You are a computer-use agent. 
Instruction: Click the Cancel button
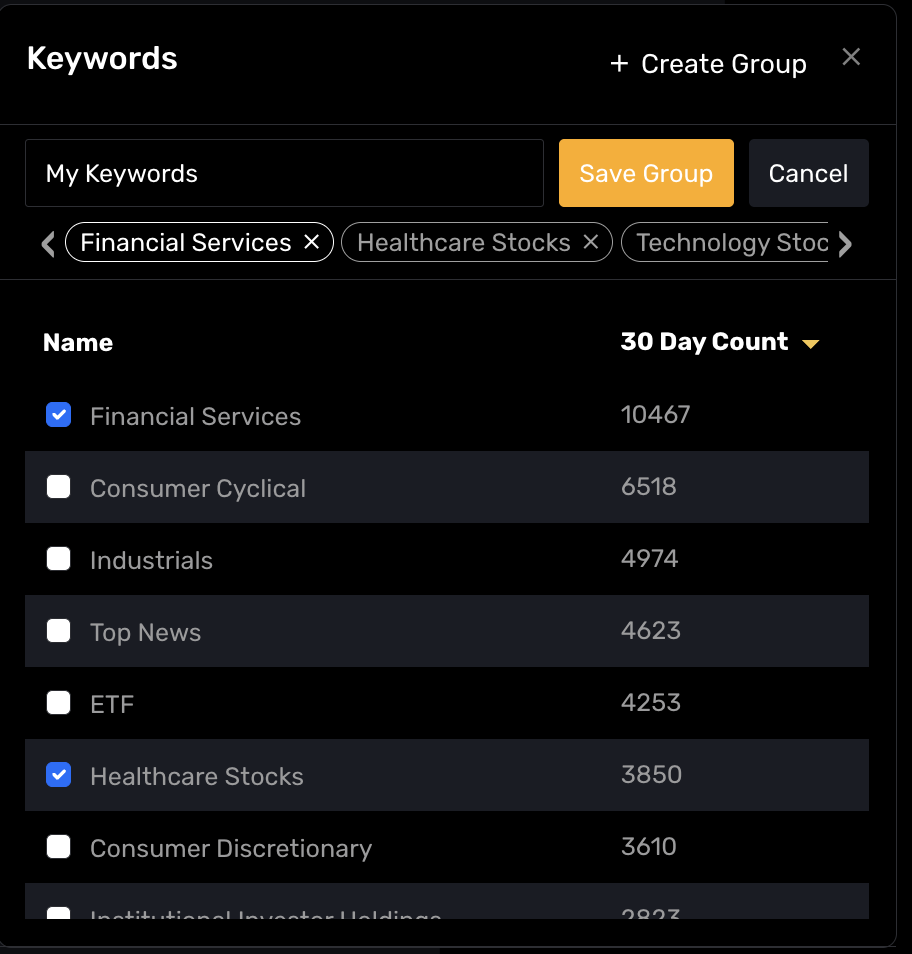click(808, 173)
